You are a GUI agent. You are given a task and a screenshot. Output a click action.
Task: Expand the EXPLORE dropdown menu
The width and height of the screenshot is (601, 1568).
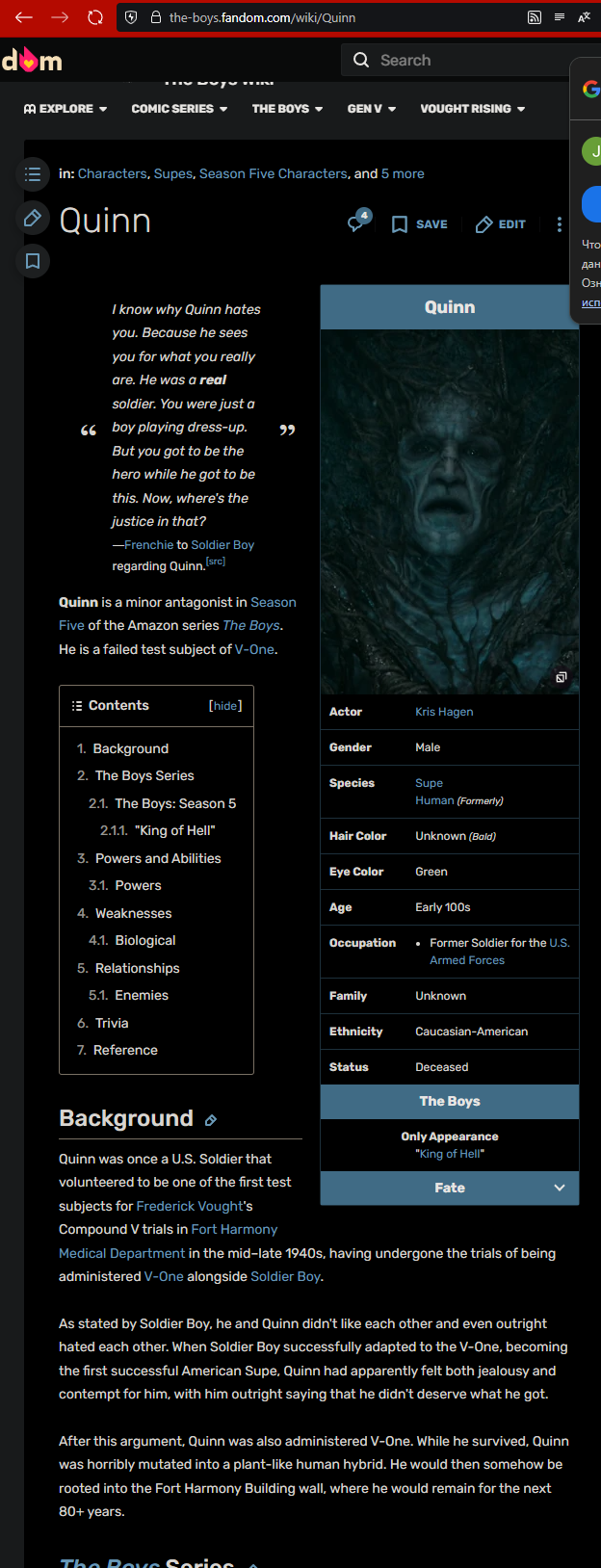click(65, 109)
